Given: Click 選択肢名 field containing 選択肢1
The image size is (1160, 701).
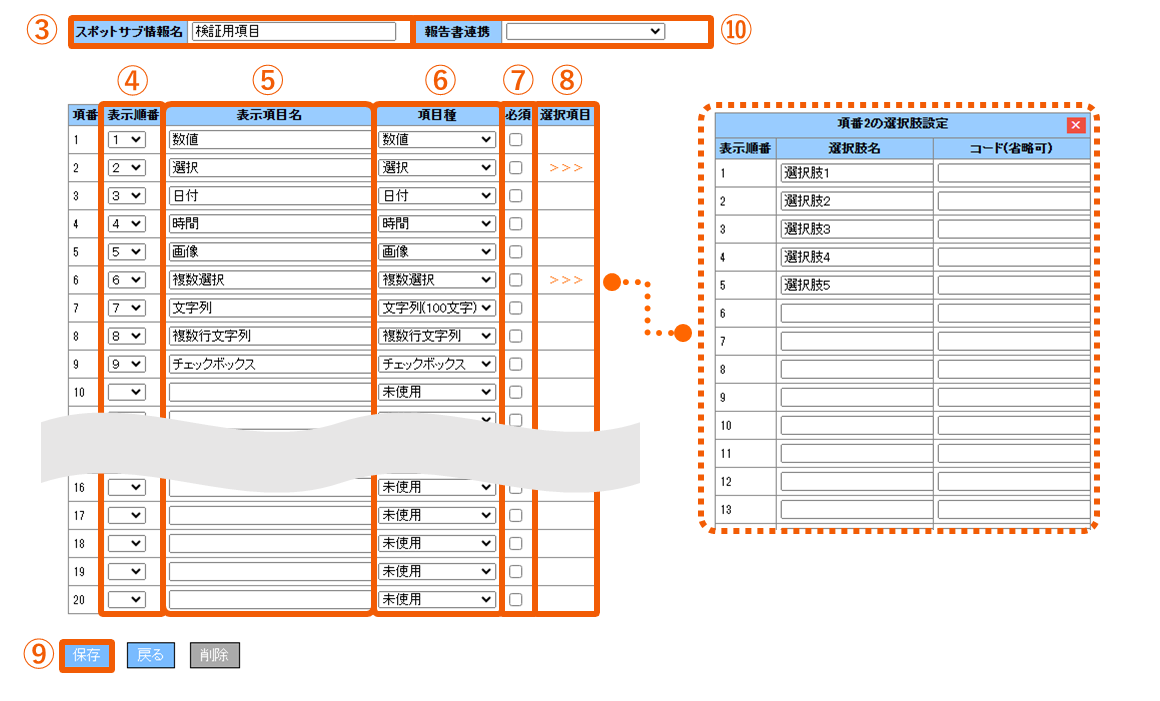Looking at the screenshot, I should click(x=856, y=173).
